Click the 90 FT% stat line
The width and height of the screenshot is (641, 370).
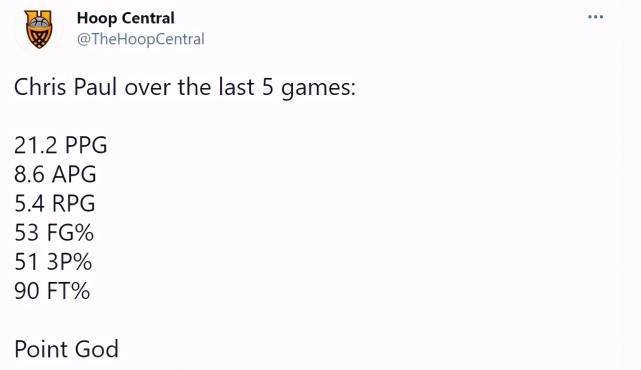click(52, 291)
